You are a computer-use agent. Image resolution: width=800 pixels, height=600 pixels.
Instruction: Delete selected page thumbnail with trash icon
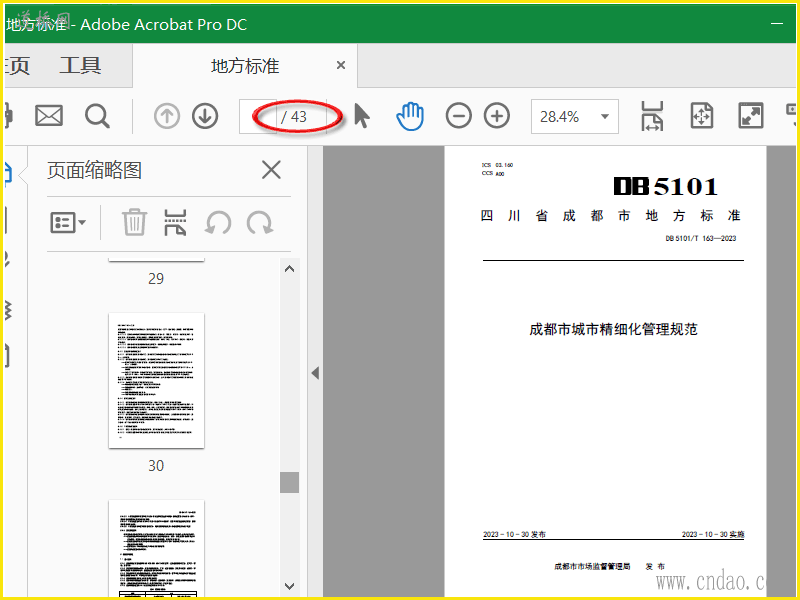134,222
